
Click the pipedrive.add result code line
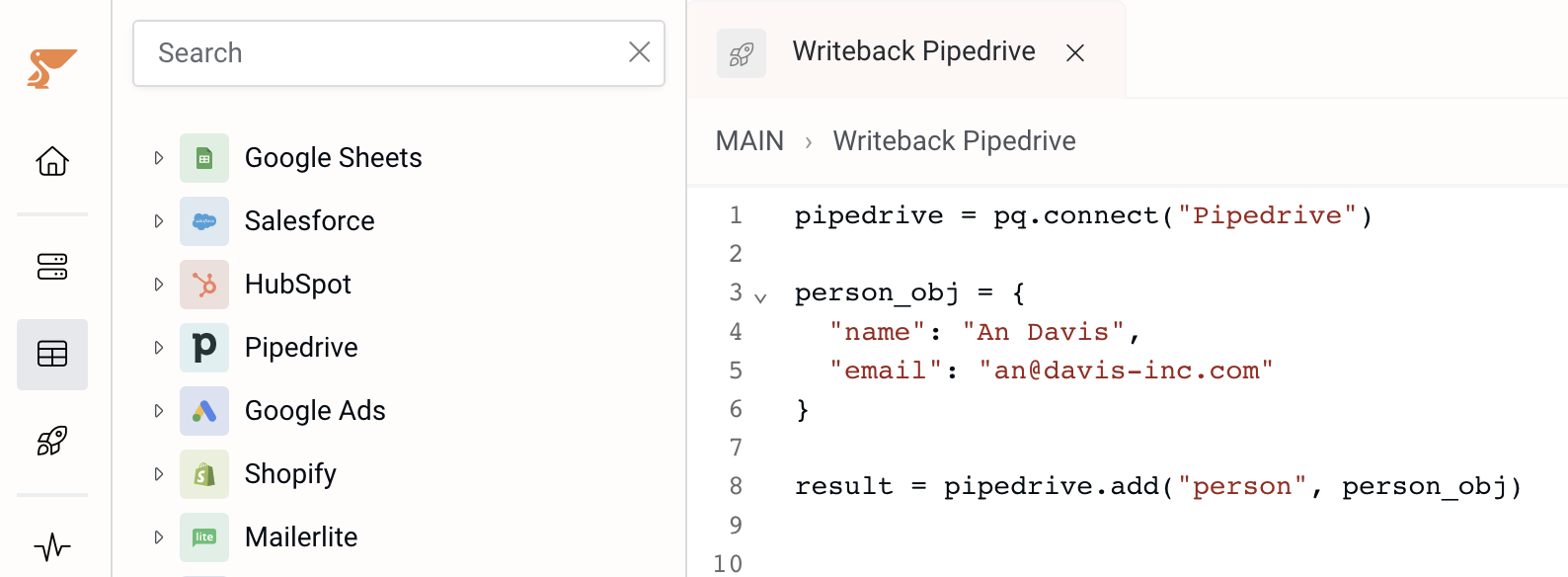point(1158,486)
